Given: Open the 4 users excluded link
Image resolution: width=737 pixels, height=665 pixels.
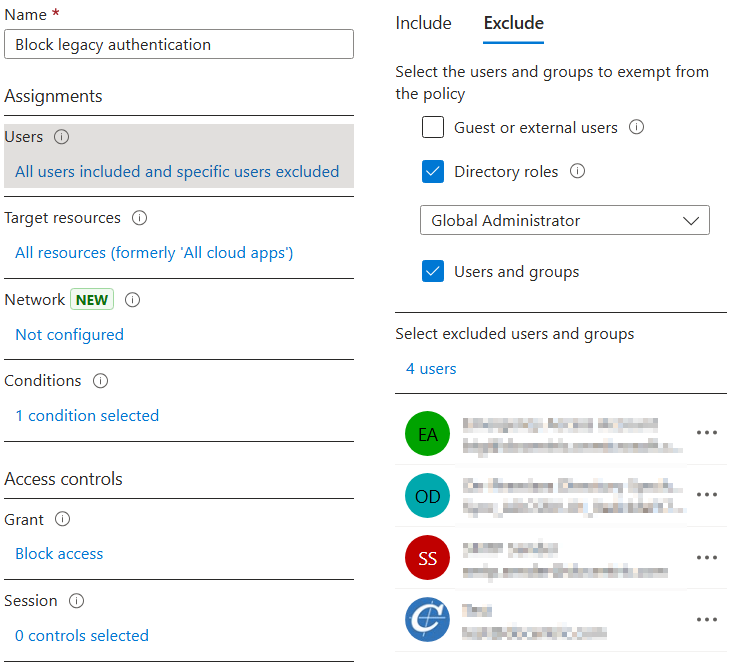Looking at the screenshot, I should point(431,369).
